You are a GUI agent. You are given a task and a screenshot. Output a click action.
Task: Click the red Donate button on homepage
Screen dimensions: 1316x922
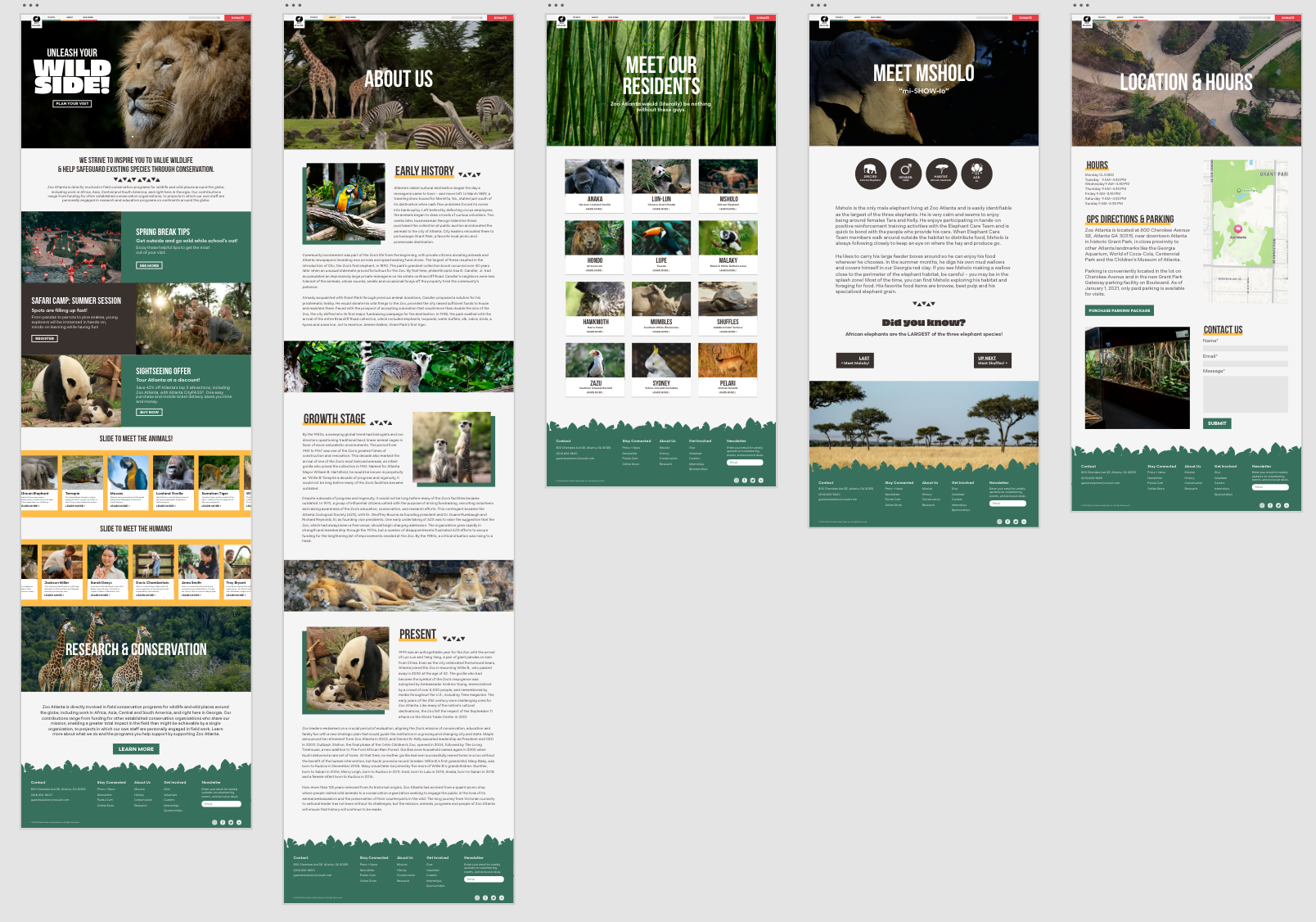pyautogui.click(x=237, y=17)
